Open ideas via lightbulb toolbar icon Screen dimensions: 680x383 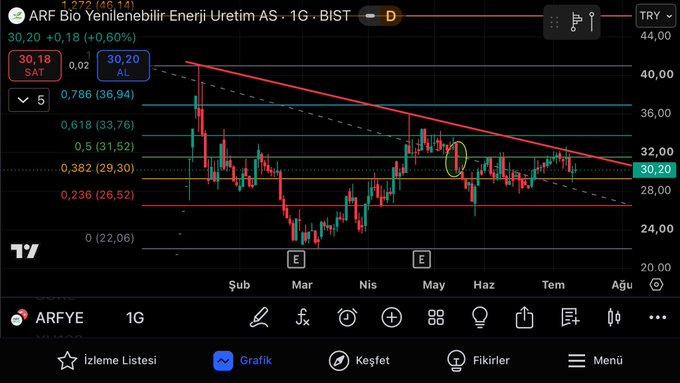tap(480, 318)
